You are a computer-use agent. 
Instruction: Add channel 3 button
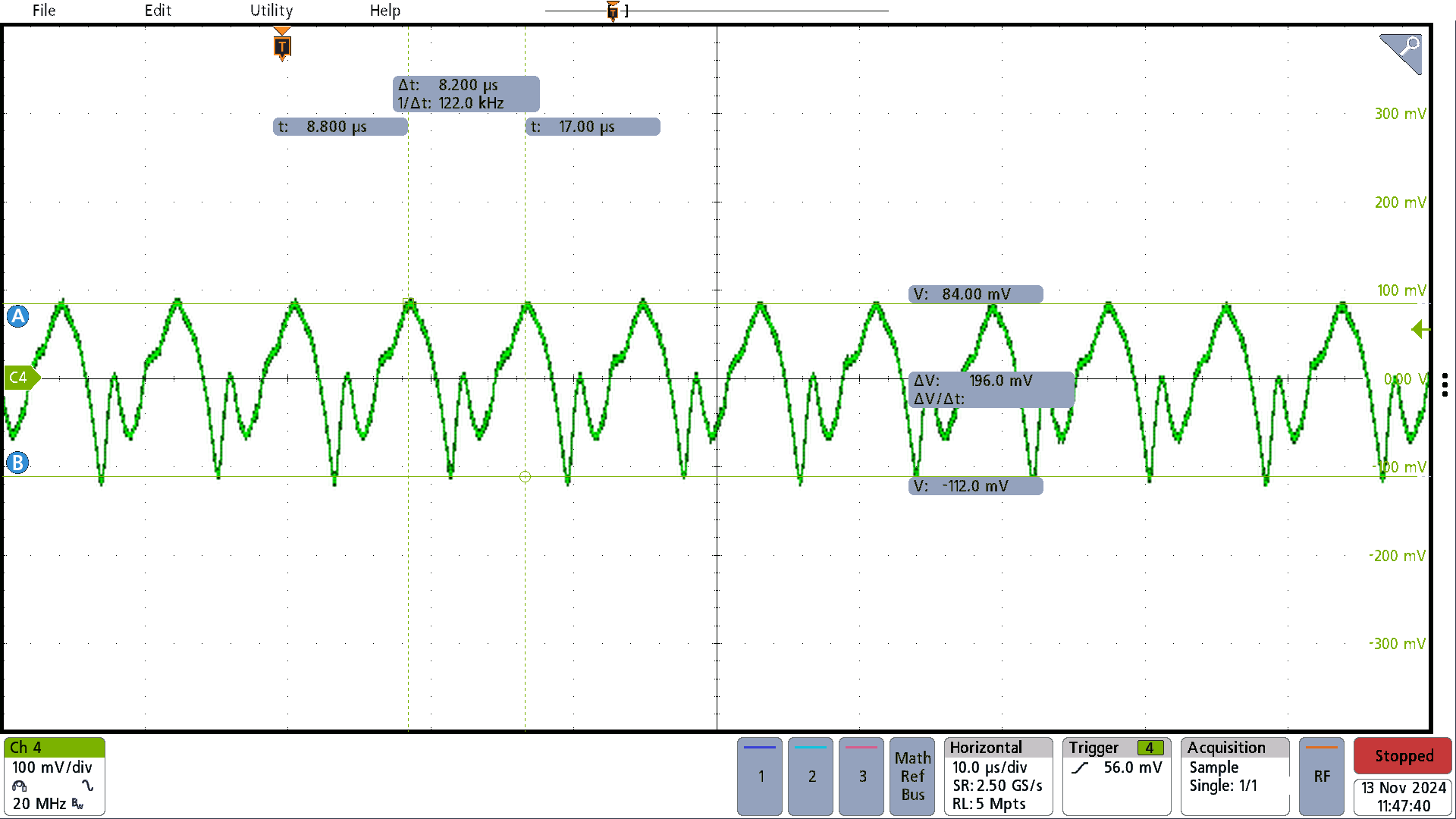[x=861, y=777]
